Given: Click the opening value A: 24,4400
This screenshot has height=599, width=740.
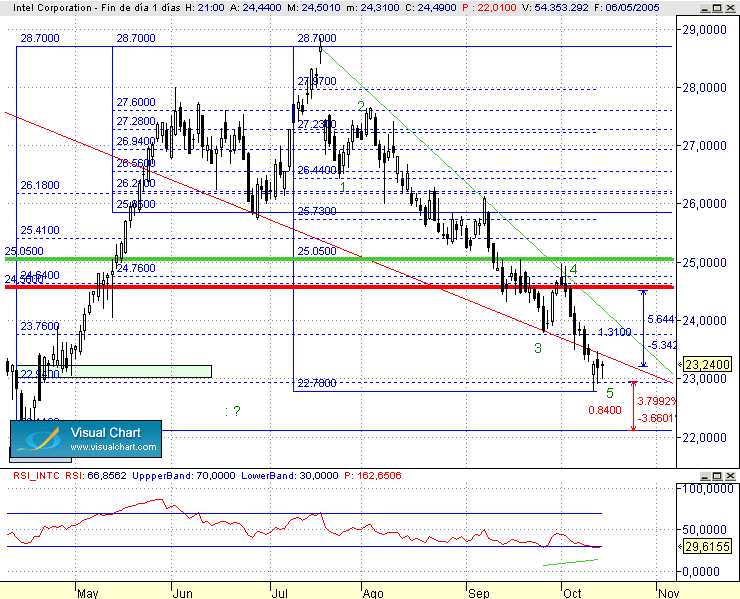Looking at the screenshot, I should 255,8.
